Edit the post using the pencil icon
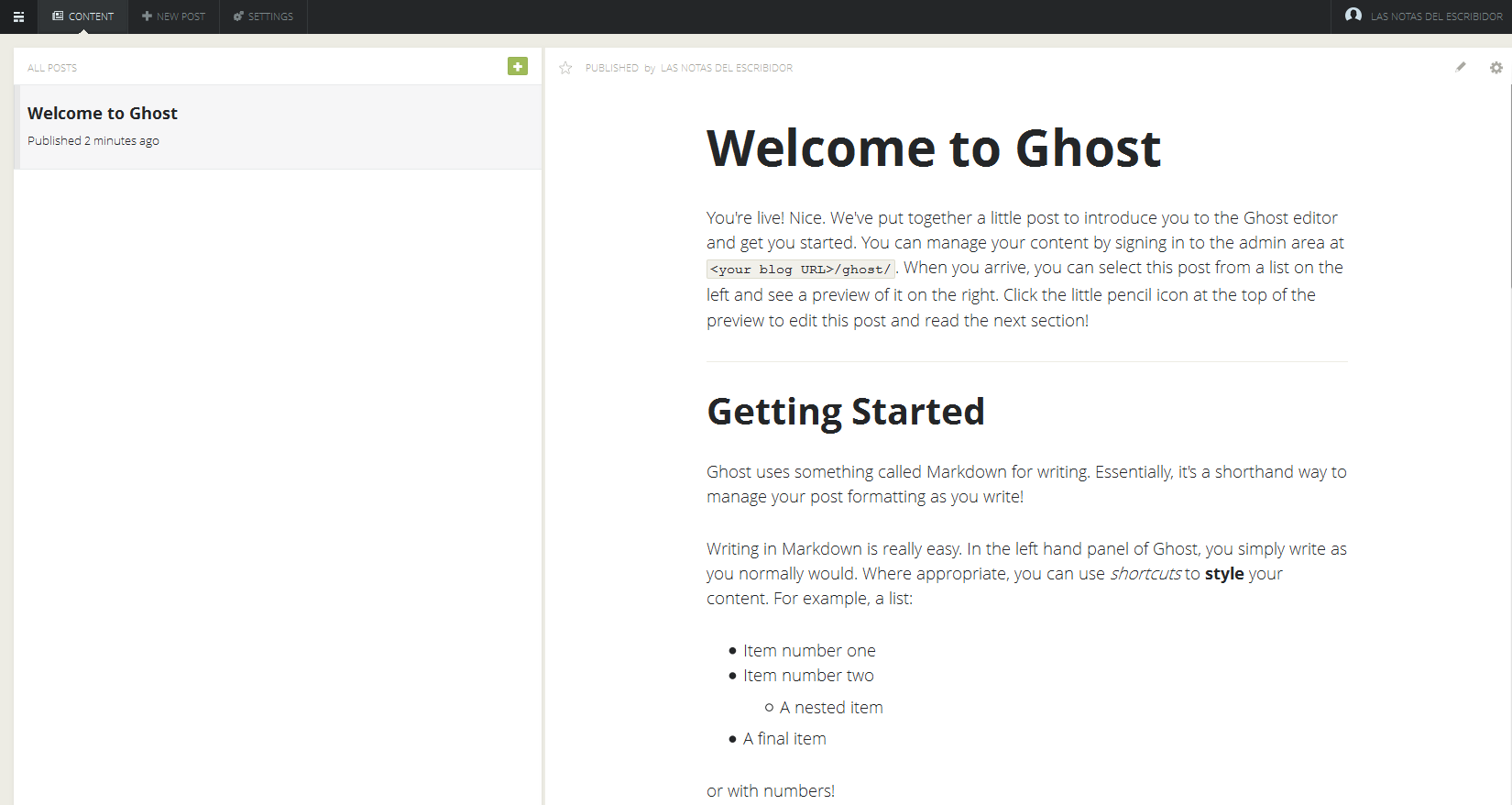This screenshot has width=1512, height=805. click(1461, 67)
